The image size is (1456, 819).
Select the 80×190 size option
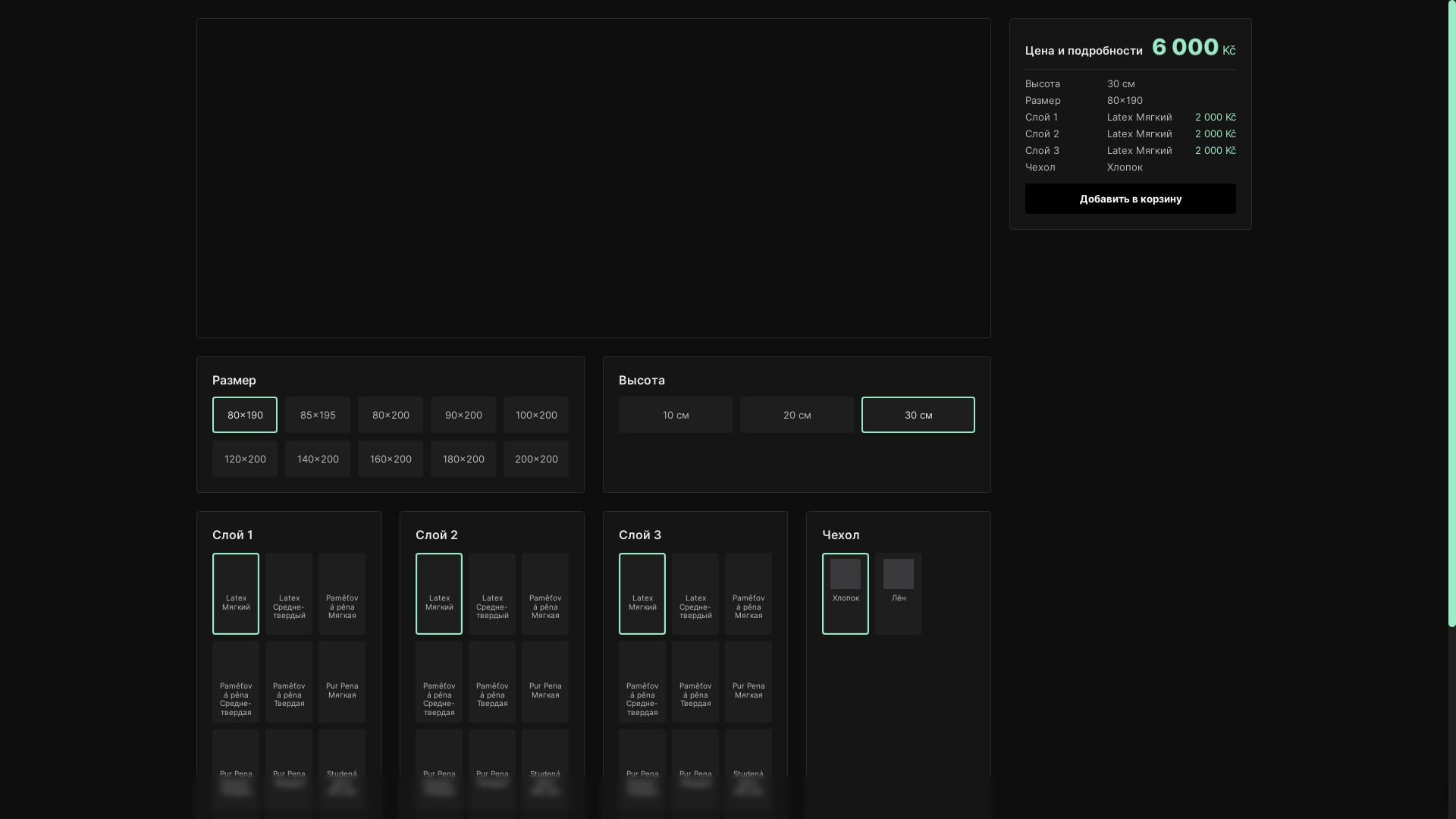tap(245, 415)
